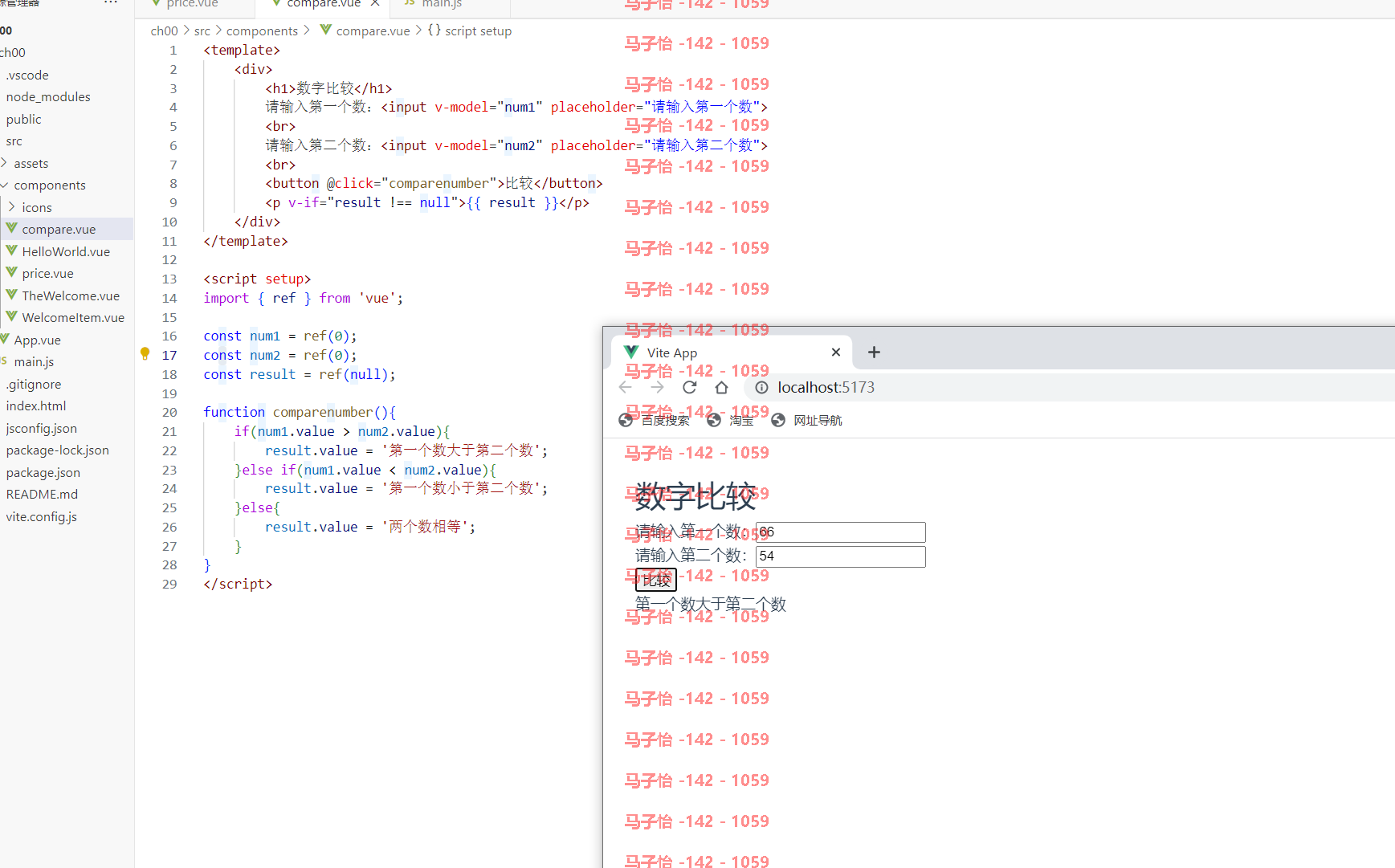Close the compare.vue editor tab
This screenshot has height=868, width=1395.
point(375,4)
